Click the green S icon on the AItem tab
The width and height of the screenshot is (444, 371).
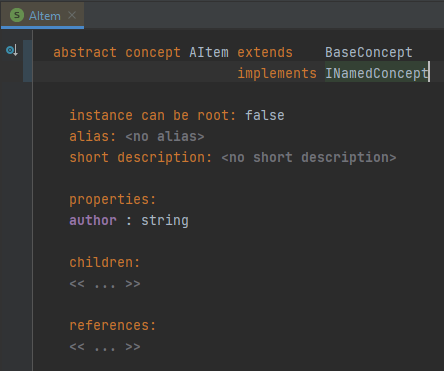17,15
